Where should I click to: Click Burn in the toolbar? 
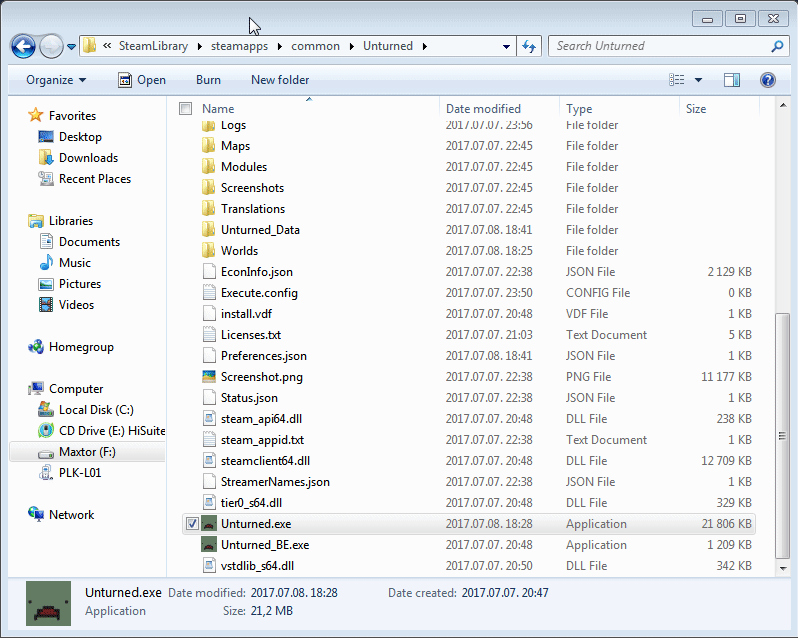[208, 80]
